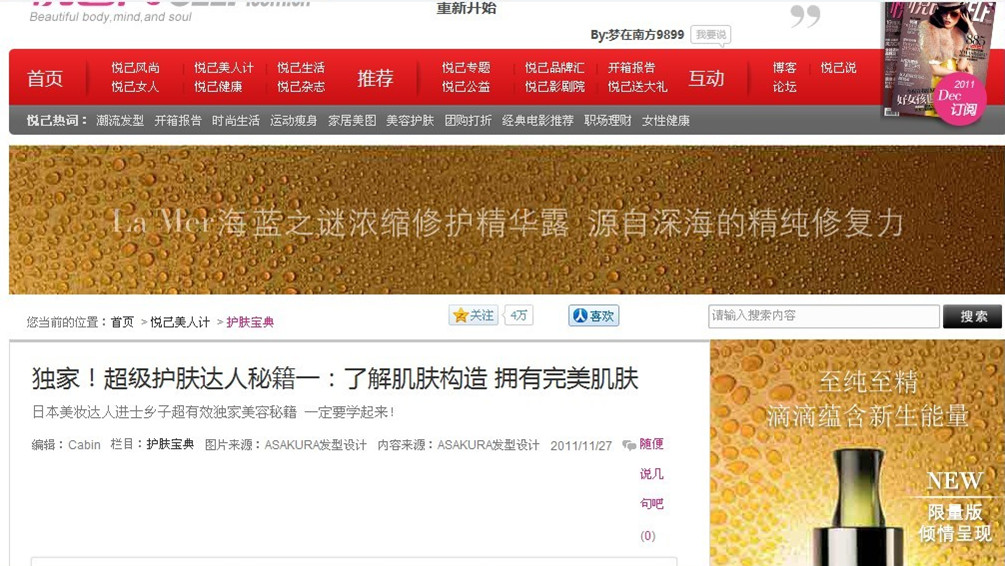Viewport: 1005px width, 566px height.
Task: Open the 互动 navigation section
Action: pyautogui.click(x=706, y=78)
